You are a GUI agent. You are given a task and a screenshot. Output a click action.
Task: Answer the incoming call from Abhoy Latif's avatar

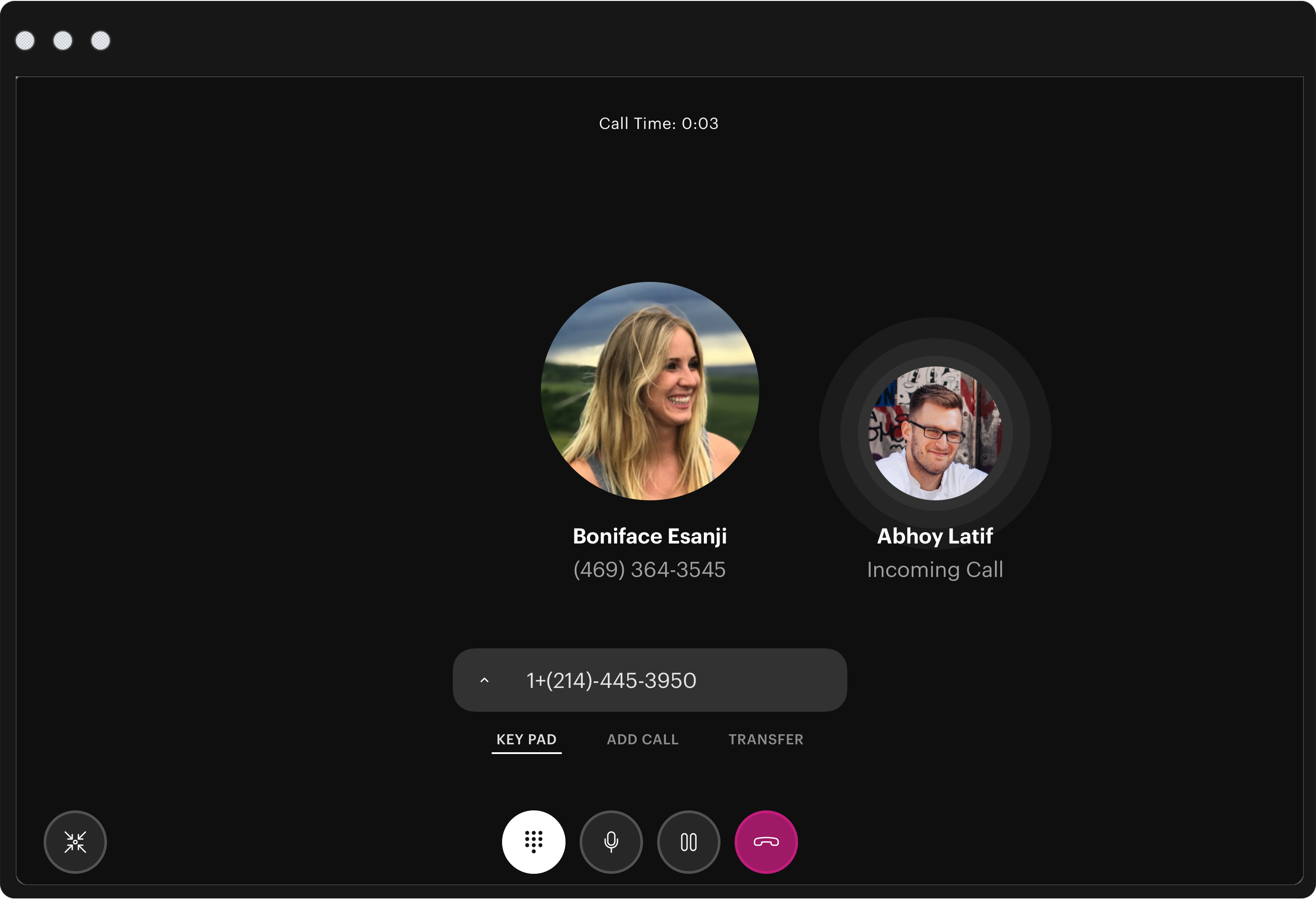(x=935, y=433)
